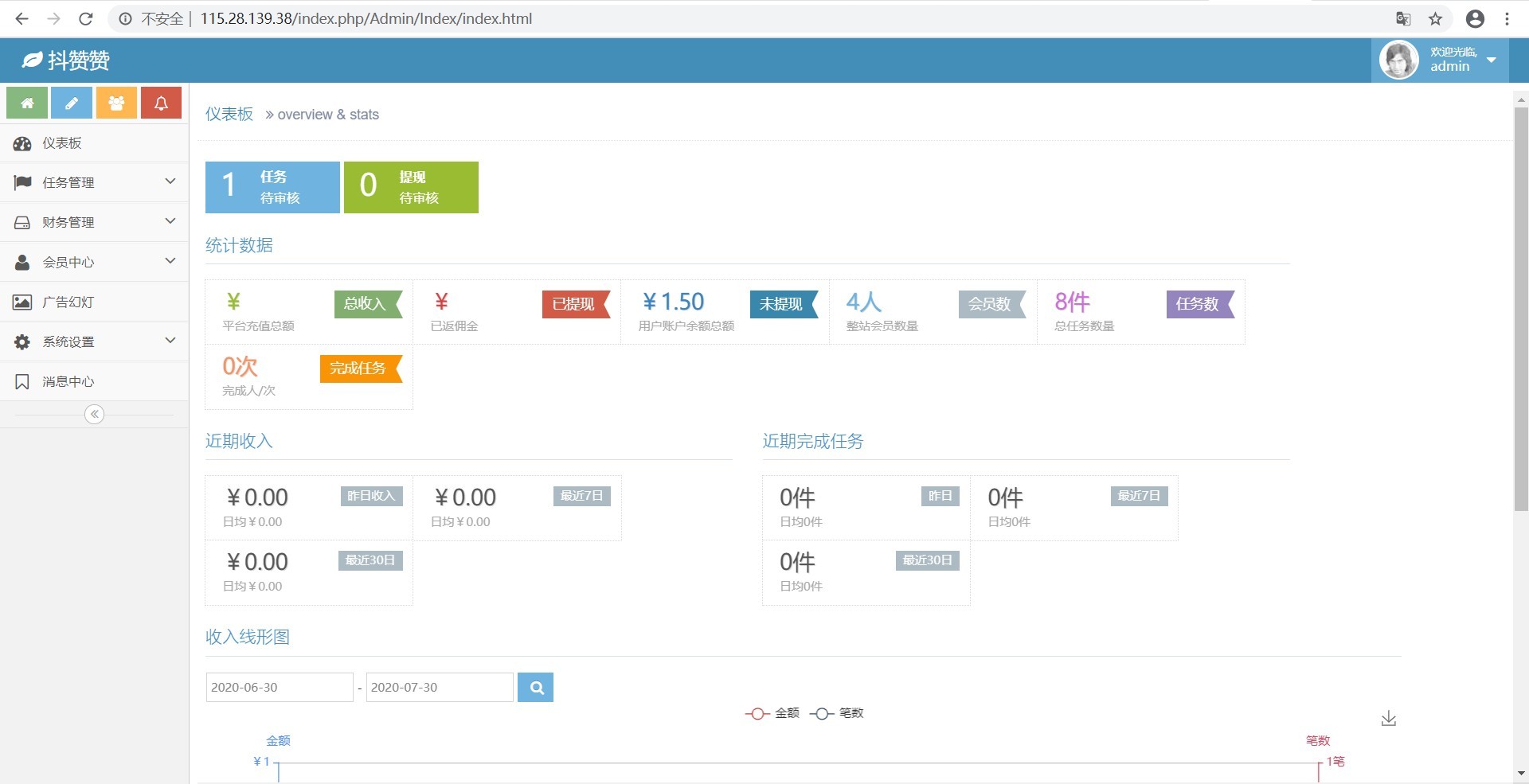Click the scrollbar down arrow

click(1521, 774)
